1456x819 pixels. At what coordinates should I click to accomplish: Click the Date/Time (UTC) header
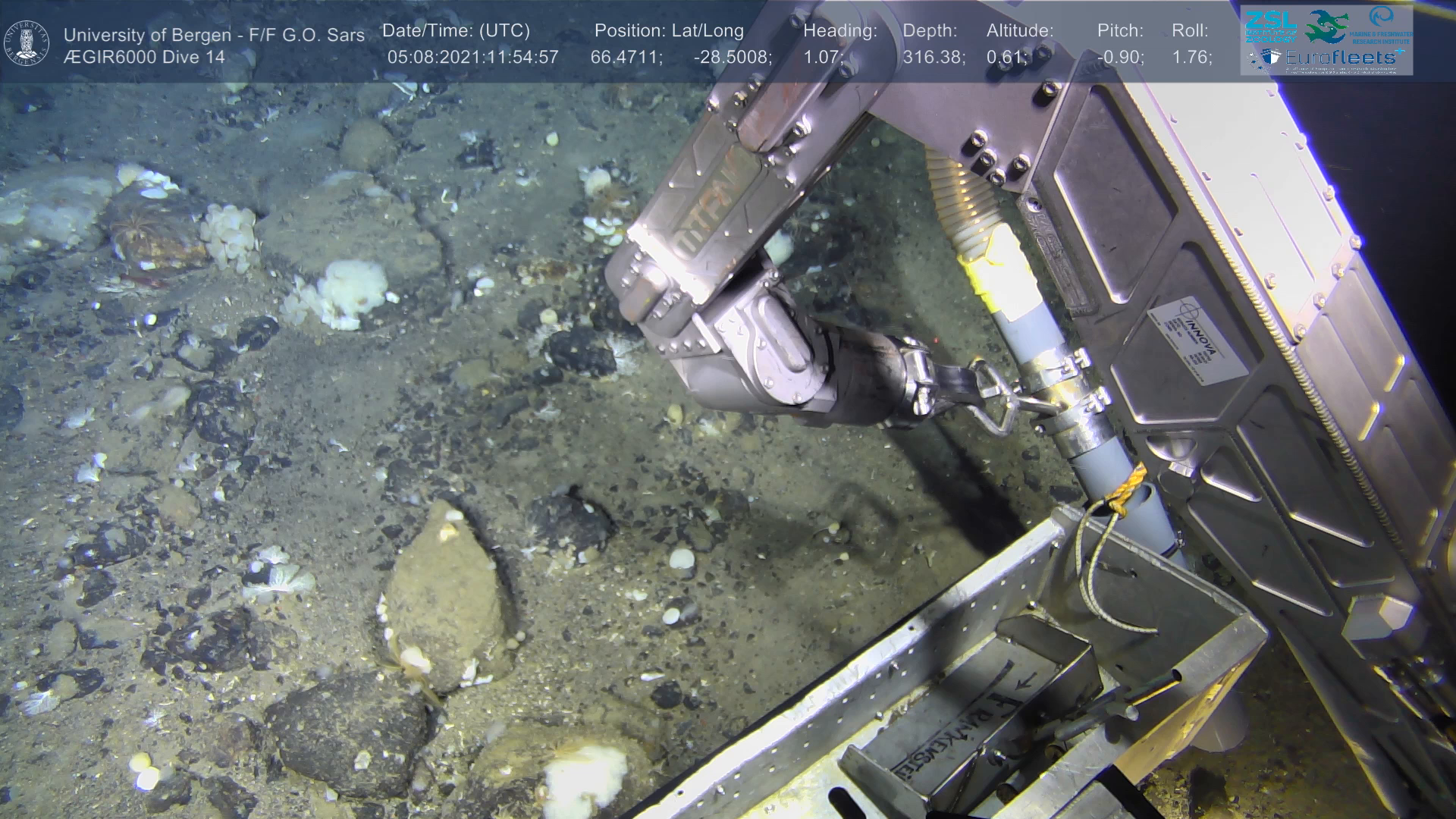tap(456, 31)
